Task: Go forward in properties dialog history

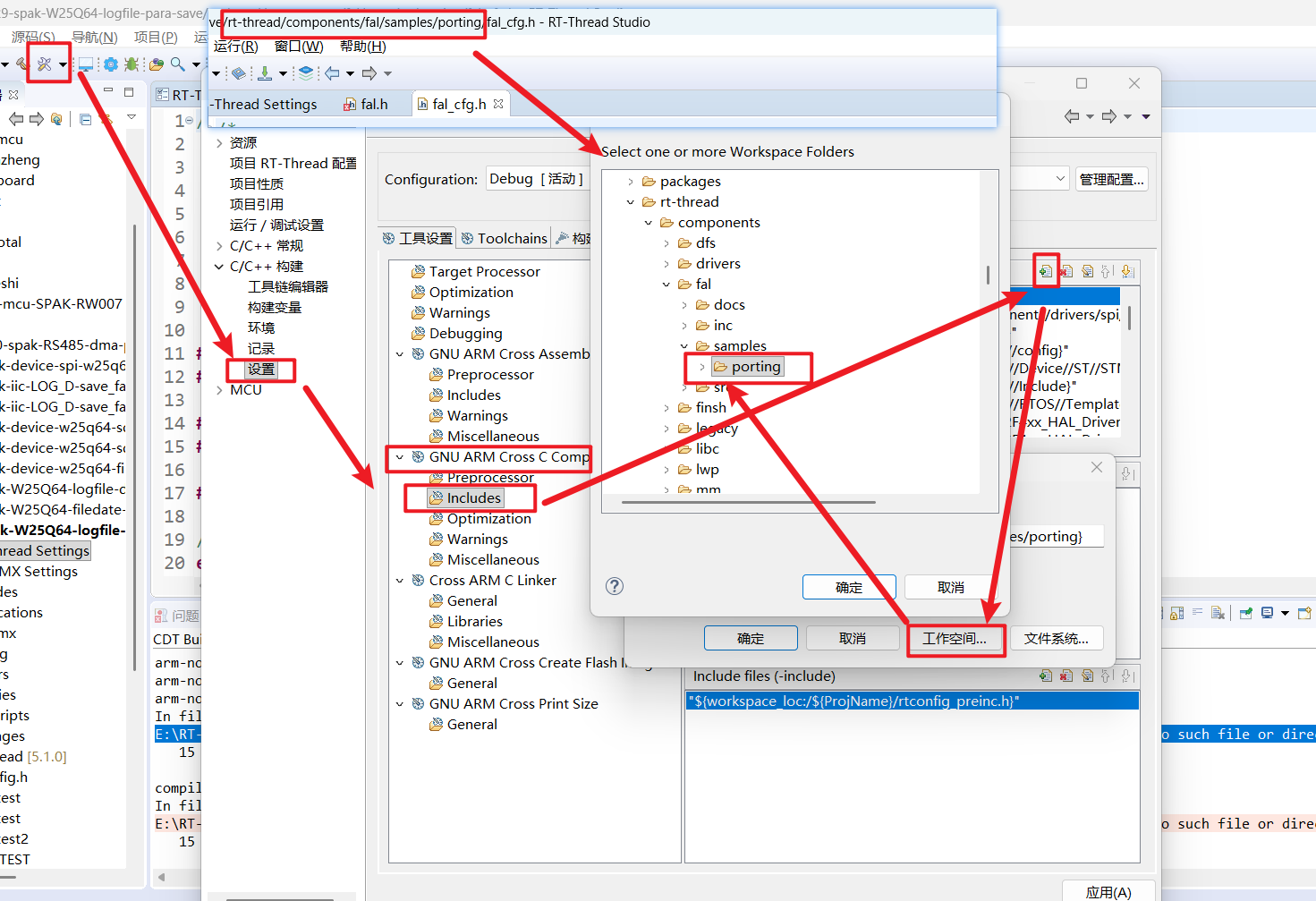Action: pos(1109,116)
